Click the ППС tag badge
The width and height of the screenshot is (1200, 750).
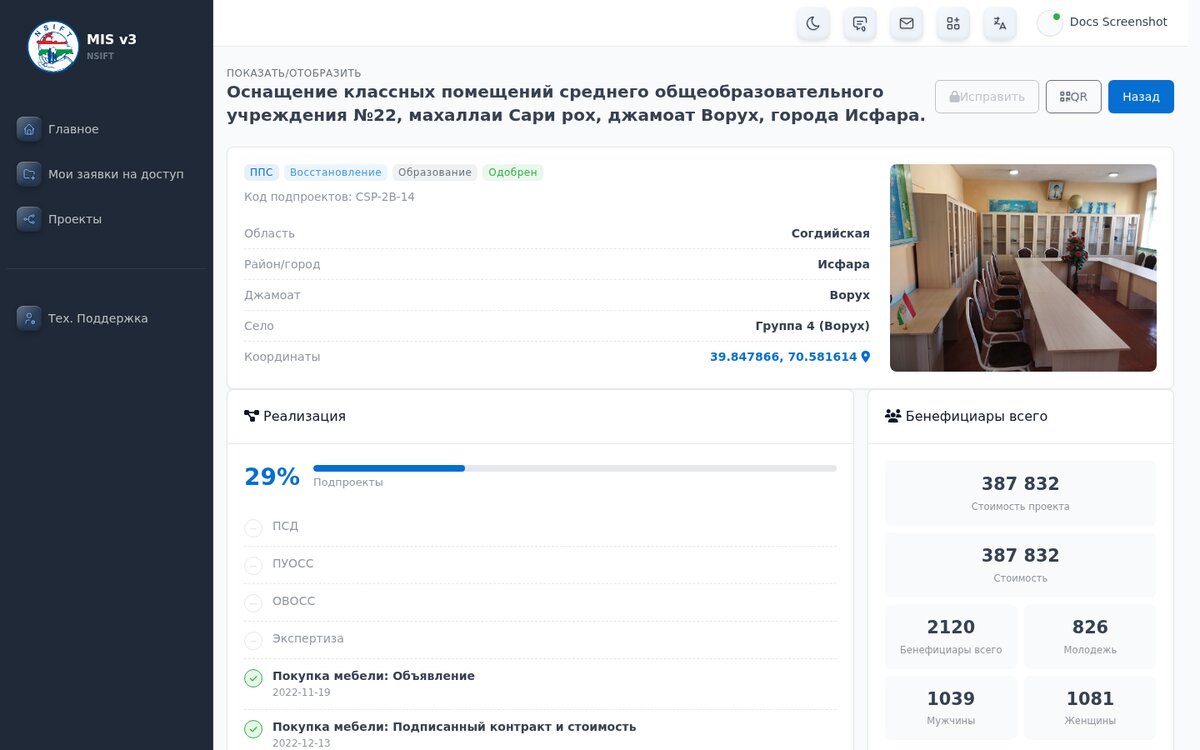point(261,172)
